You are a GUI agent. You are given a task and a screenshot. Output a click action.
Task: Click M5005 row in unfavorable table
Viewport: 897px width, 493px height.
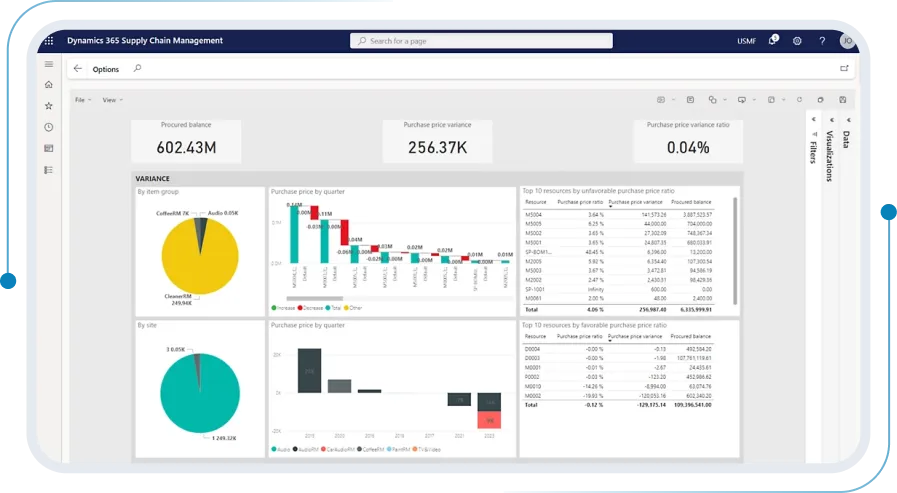(618, 224)
